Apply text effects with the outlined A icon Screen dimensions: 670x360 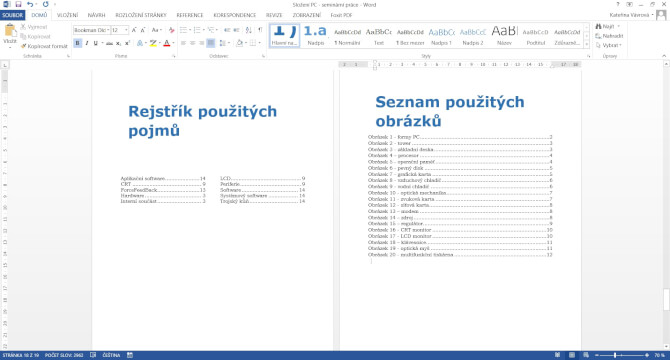click(140, 43)
